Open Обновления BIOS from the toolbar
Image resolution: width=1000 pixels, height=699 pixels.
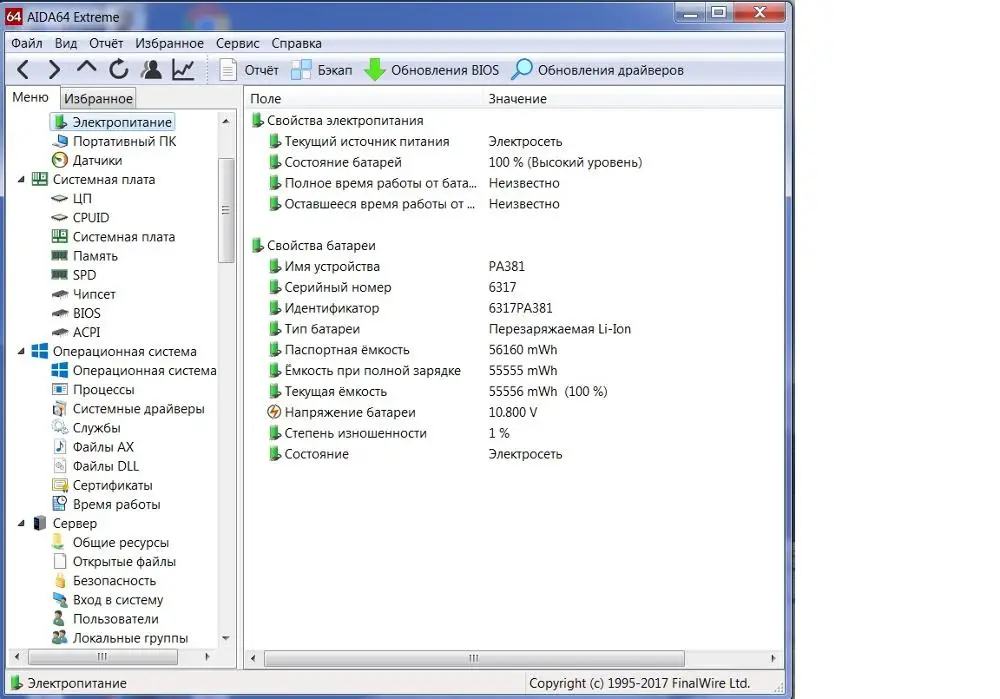(x=431, y=70)
